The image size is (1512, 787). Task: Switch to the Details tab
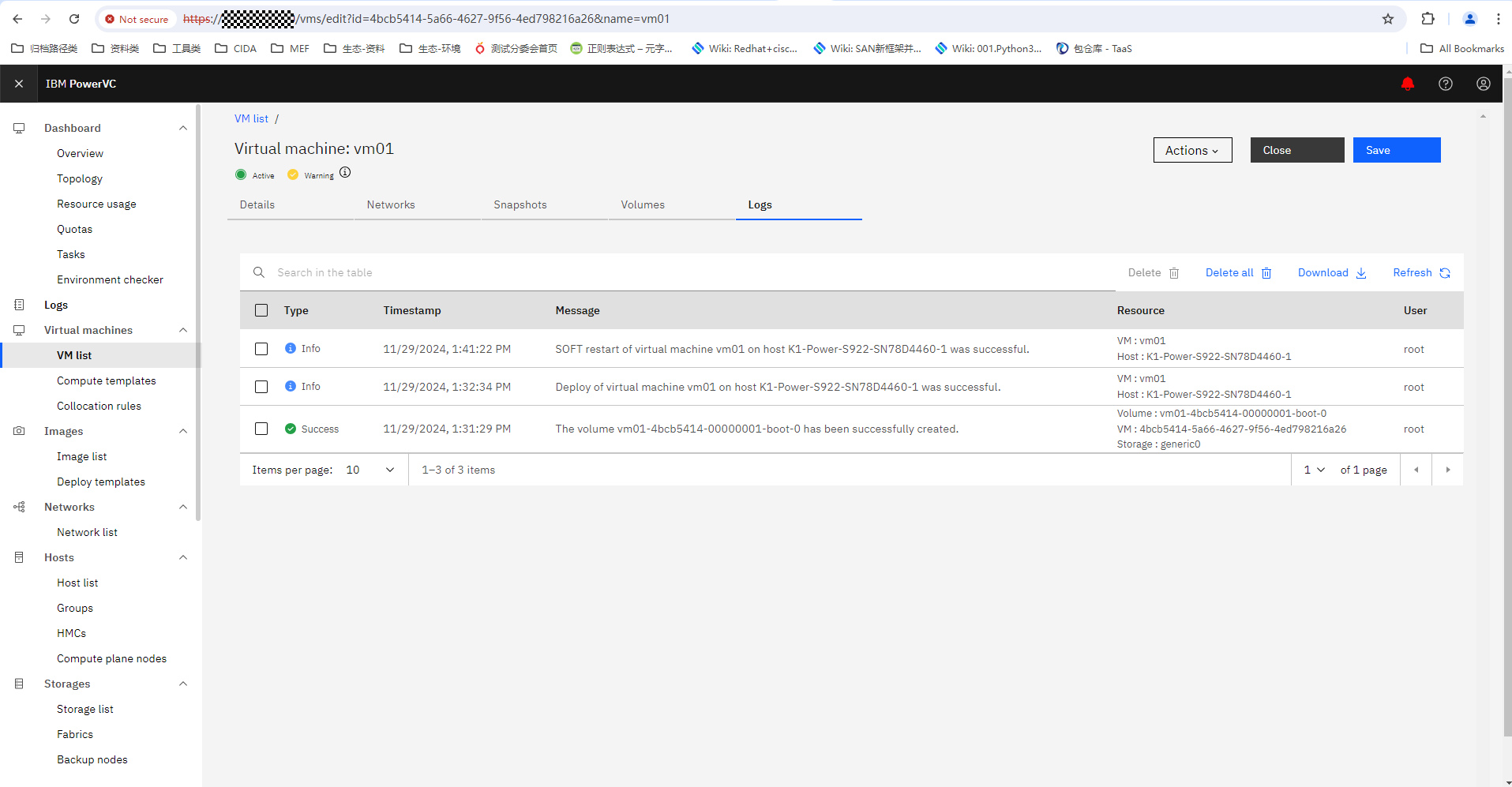tap(291, 204)
